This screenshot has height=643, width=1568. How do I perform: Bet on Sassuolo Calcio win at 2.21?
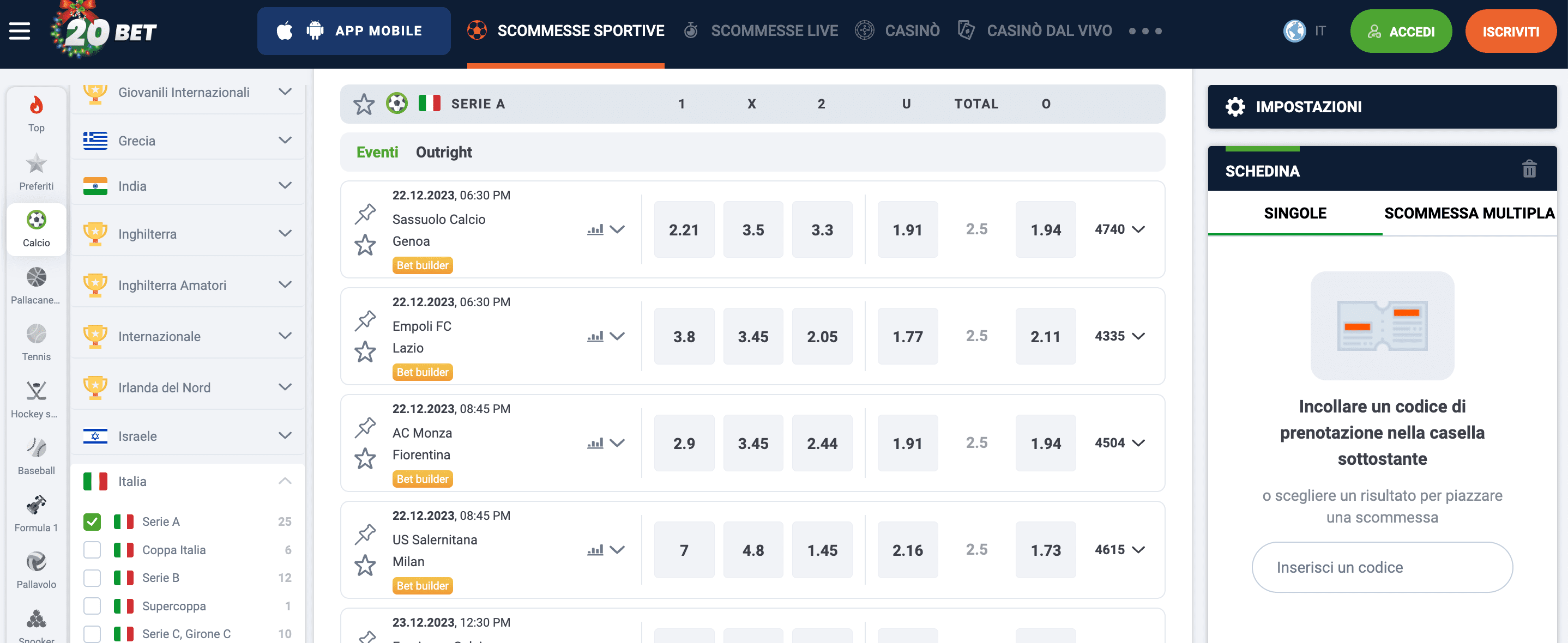click(684, 229)
